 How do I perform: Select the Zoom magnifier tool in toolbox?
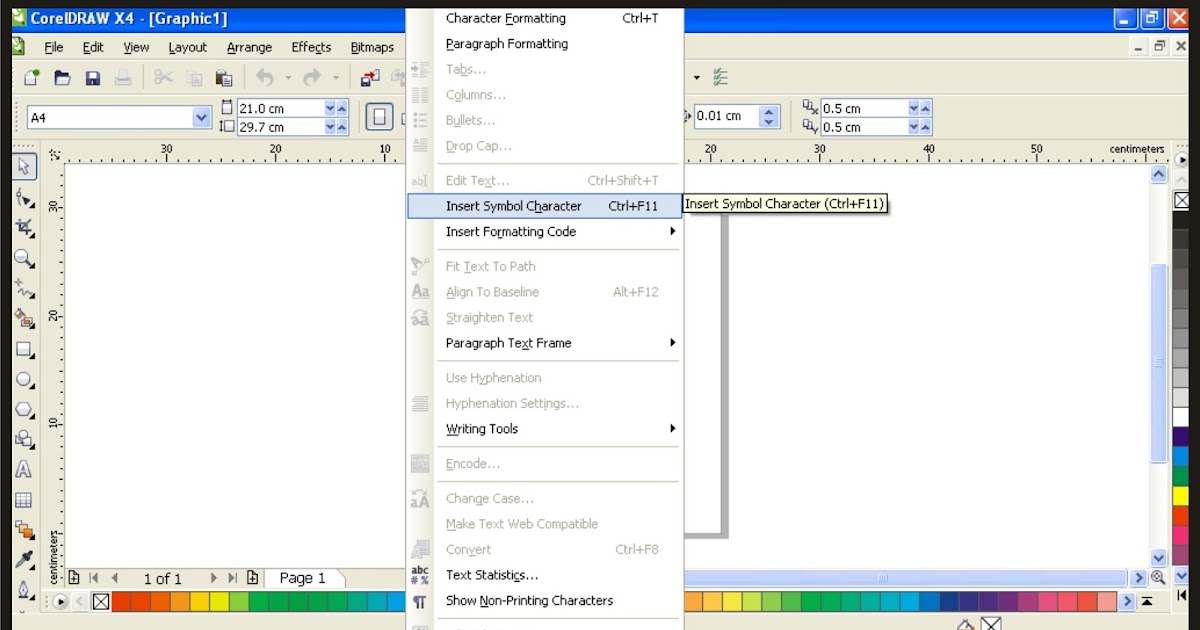[x=25, y=258]
